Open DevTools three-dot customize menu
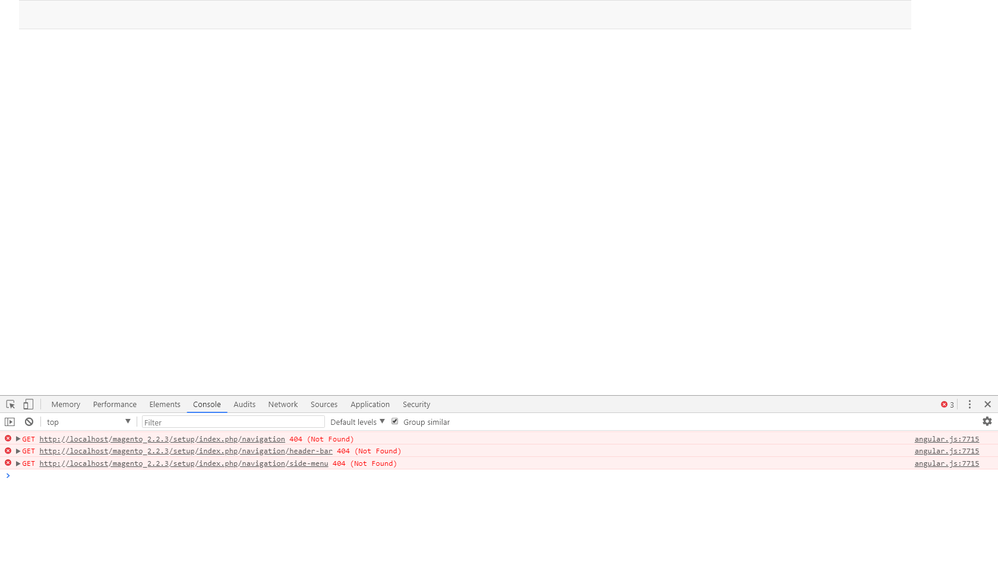Screen dimensions: 998x561 tap(969, 405)
